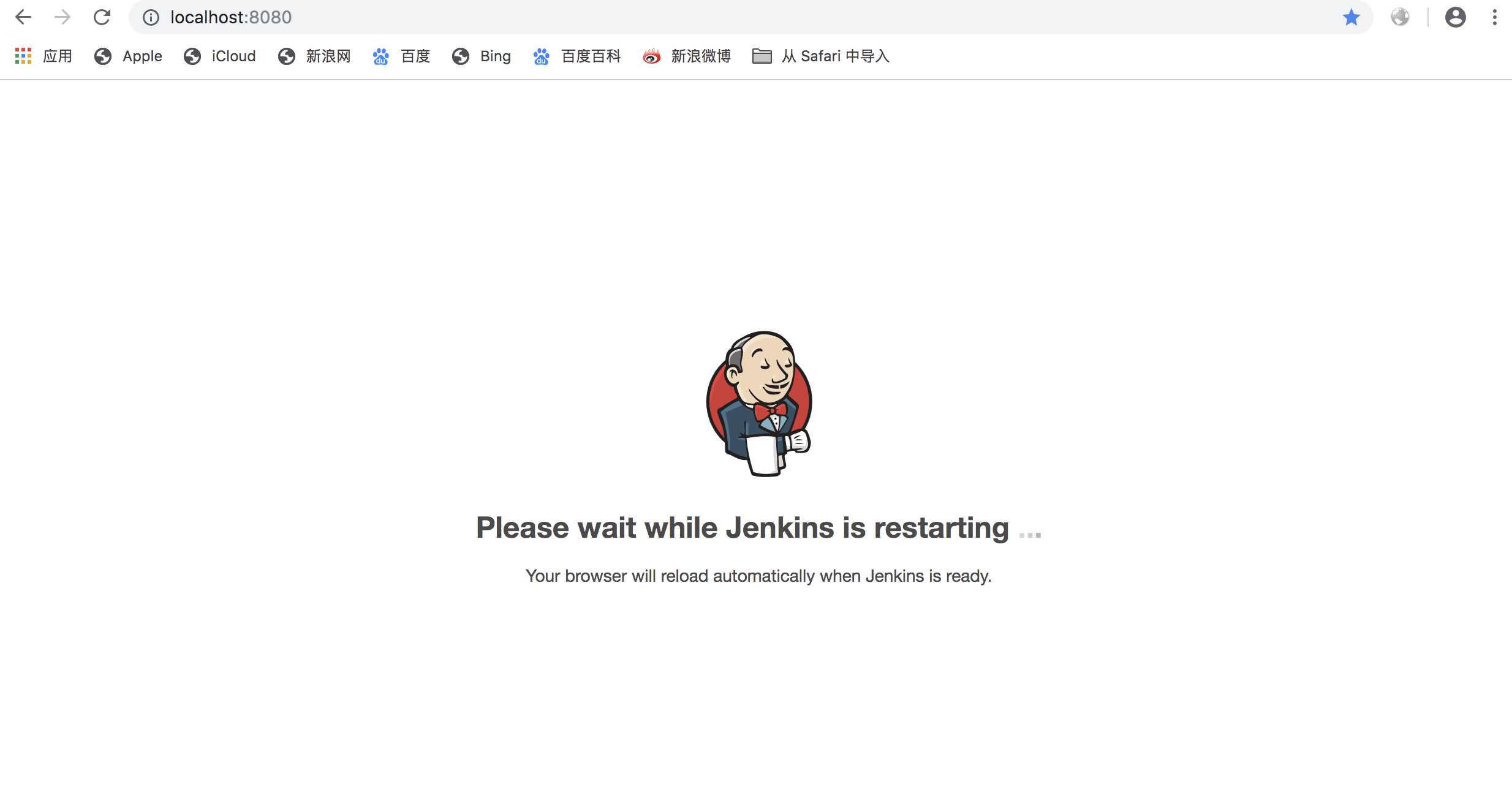Open the Apple bookmark
The height and width of the screenshot is (795, 1512).
pyautogui.click(x=128, y=56)
